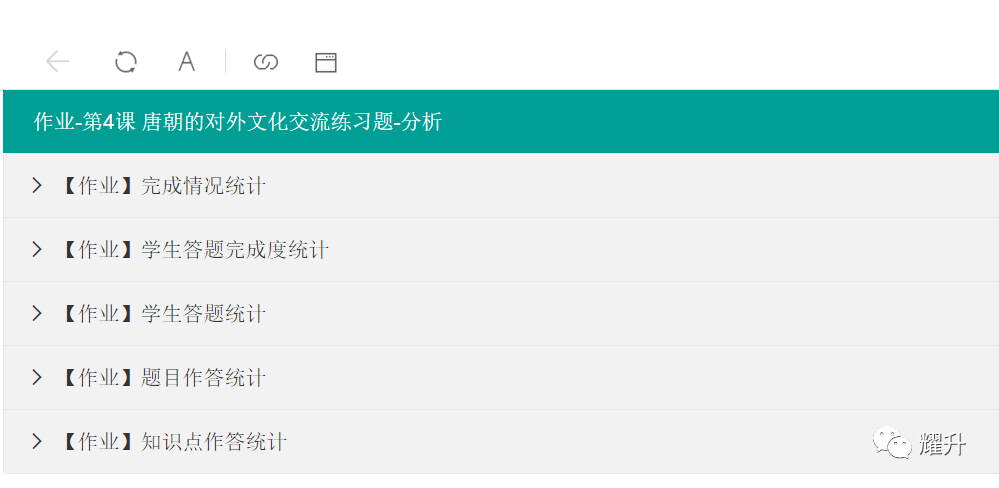Click the WeChat logo watermark icon
The image size is (999, 488).
[892, 442]
